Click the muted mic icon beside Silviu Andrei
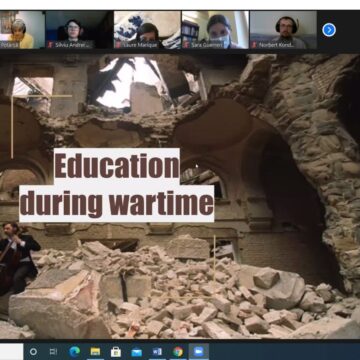This screenshot has height=360, width=360. tap(51, 45)
